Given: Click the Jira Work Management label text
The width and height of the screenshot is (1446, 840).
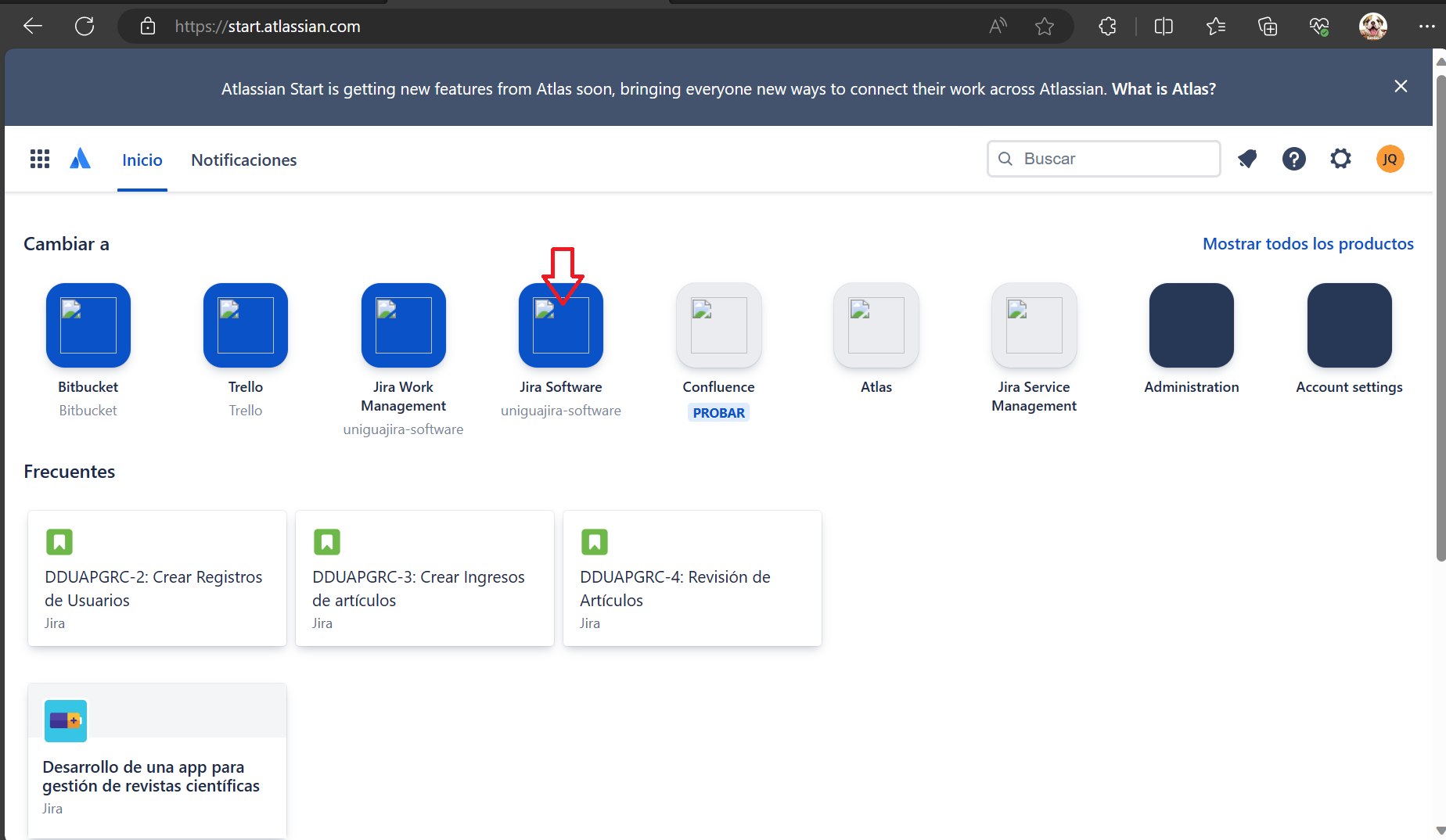Looking at the screenshot, I should point(404,397).
